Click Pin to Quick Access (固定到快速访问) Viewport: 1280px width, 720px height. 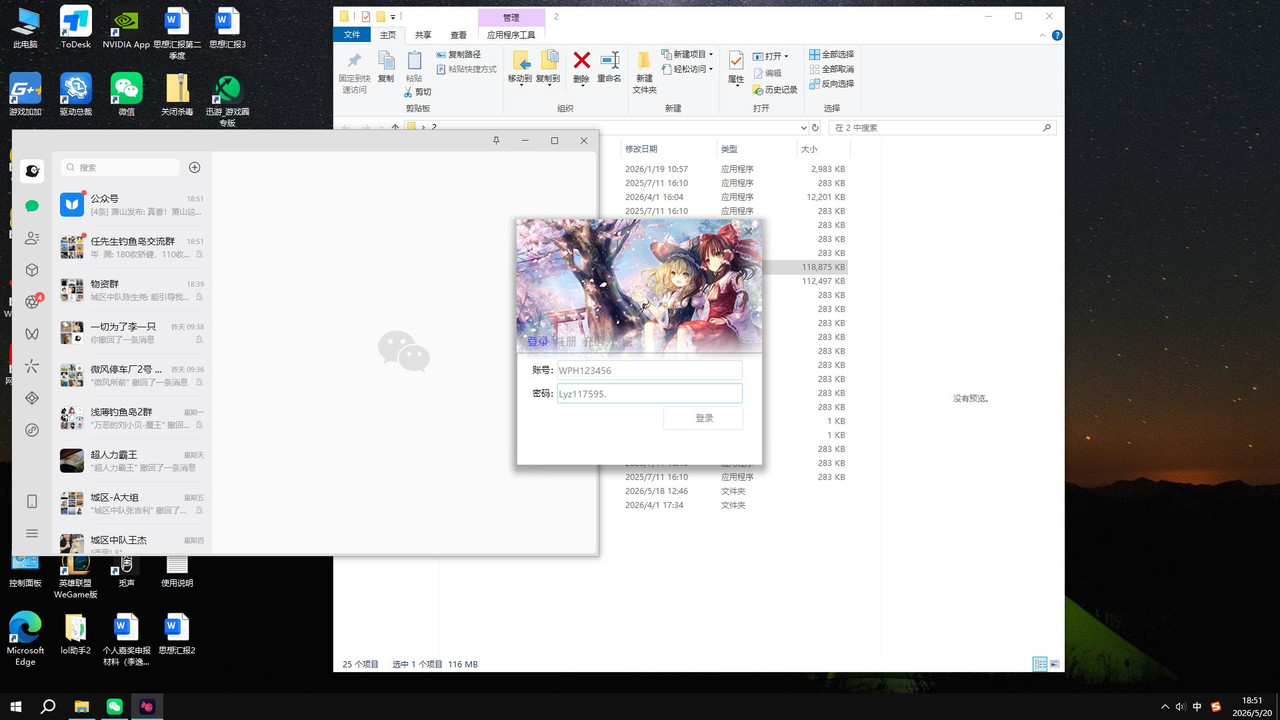coord(354,72)
